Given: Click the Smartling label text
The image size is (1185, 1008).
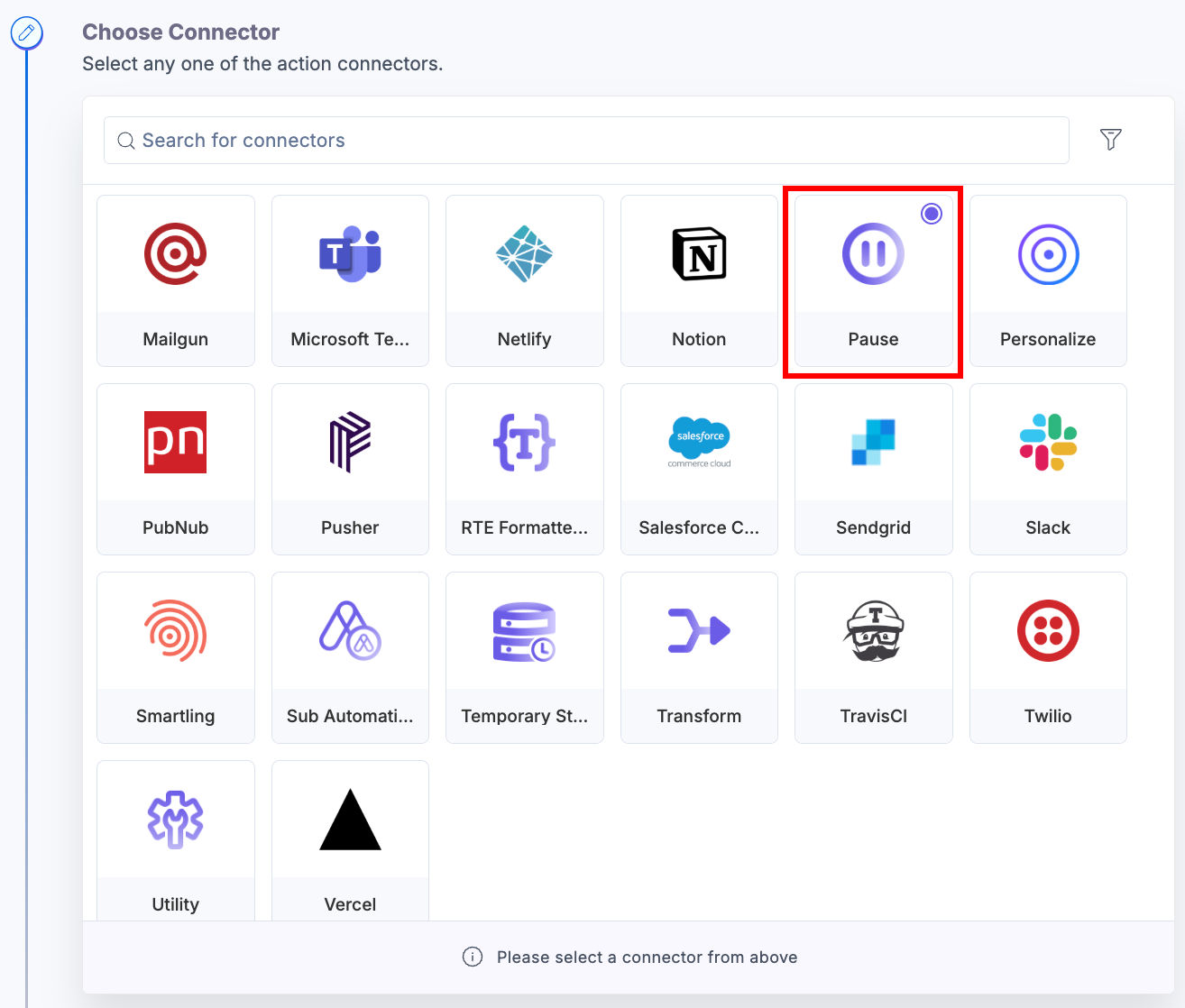Looking at the screenshot, I should (175, 716).
